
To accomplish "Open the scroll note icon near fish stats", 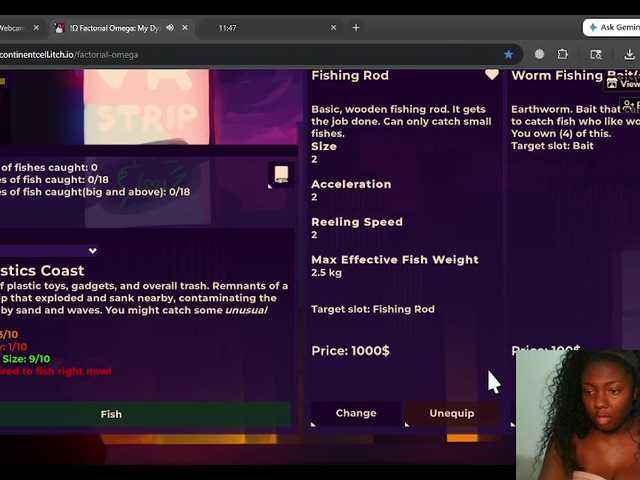I will 281,174.
